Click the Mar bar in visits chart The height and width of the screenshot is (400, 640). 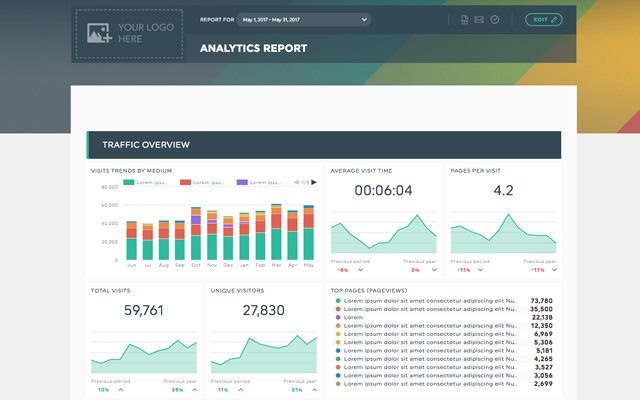click(276, 232)
